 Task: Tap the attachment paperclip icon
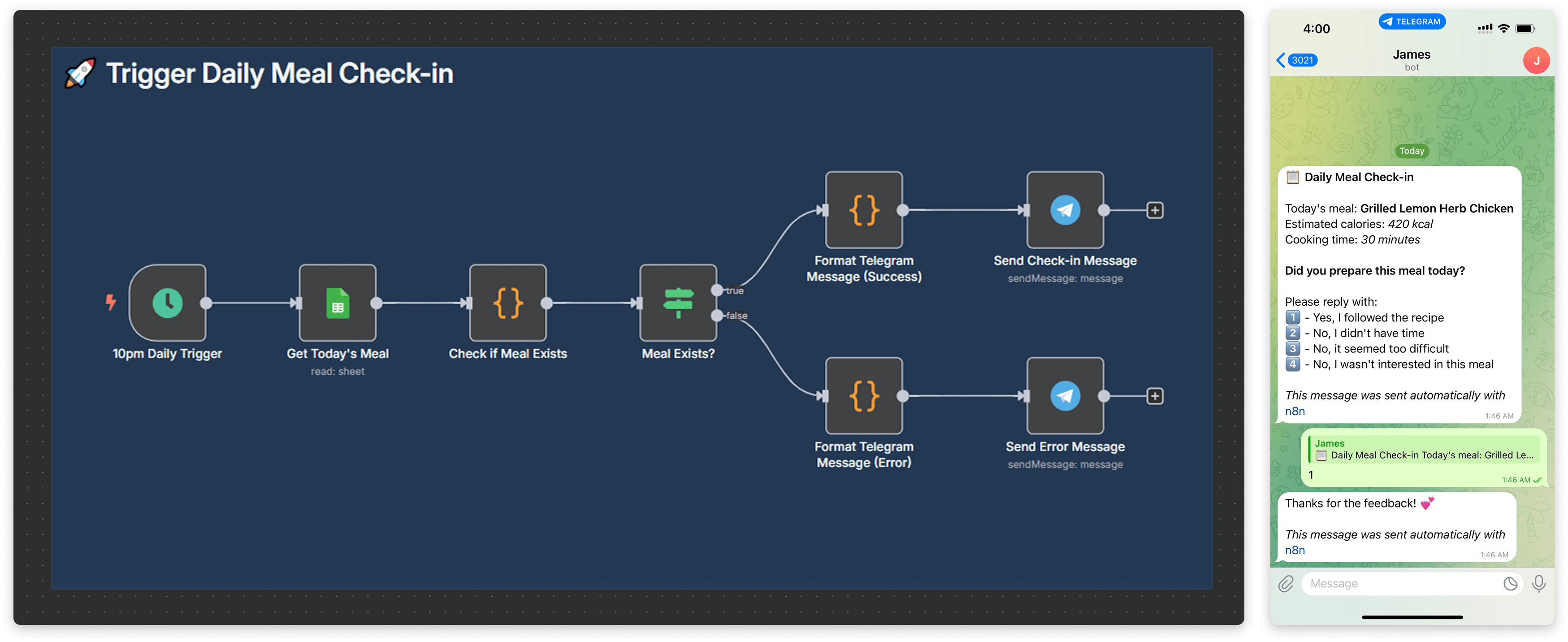tap(1286, 584)
